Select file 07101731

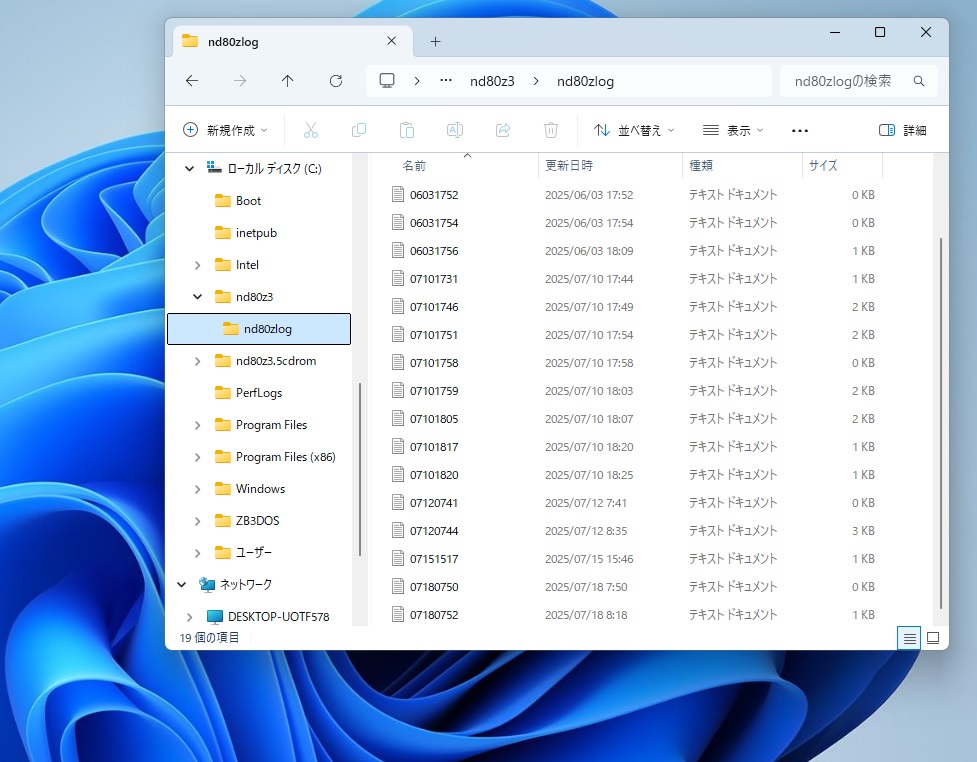tap(434, 279)
